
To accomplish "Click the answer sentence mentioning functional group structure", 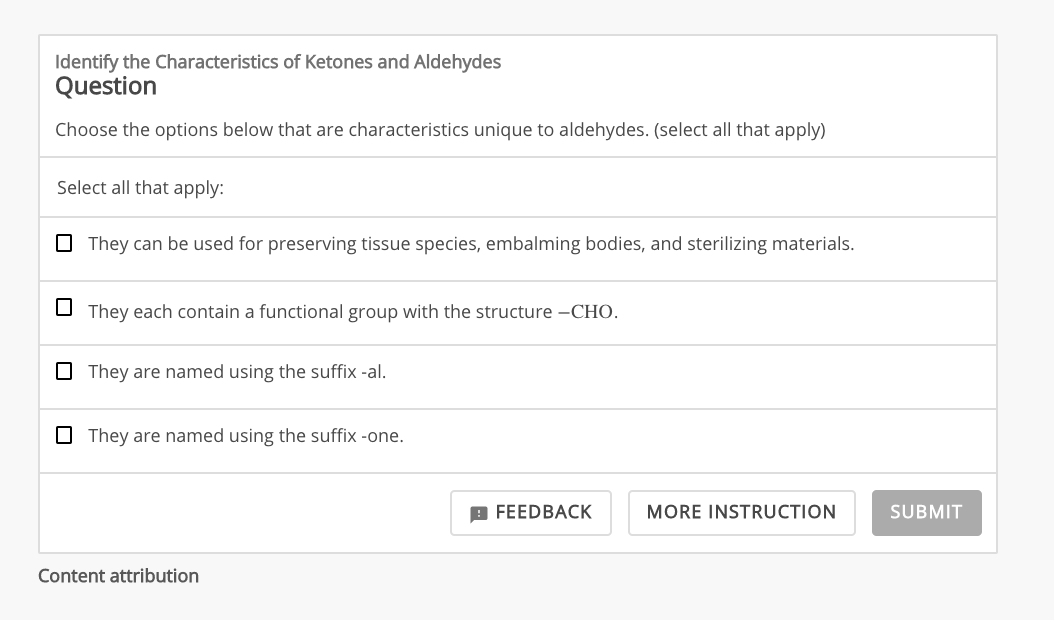I will pos(353,312).
